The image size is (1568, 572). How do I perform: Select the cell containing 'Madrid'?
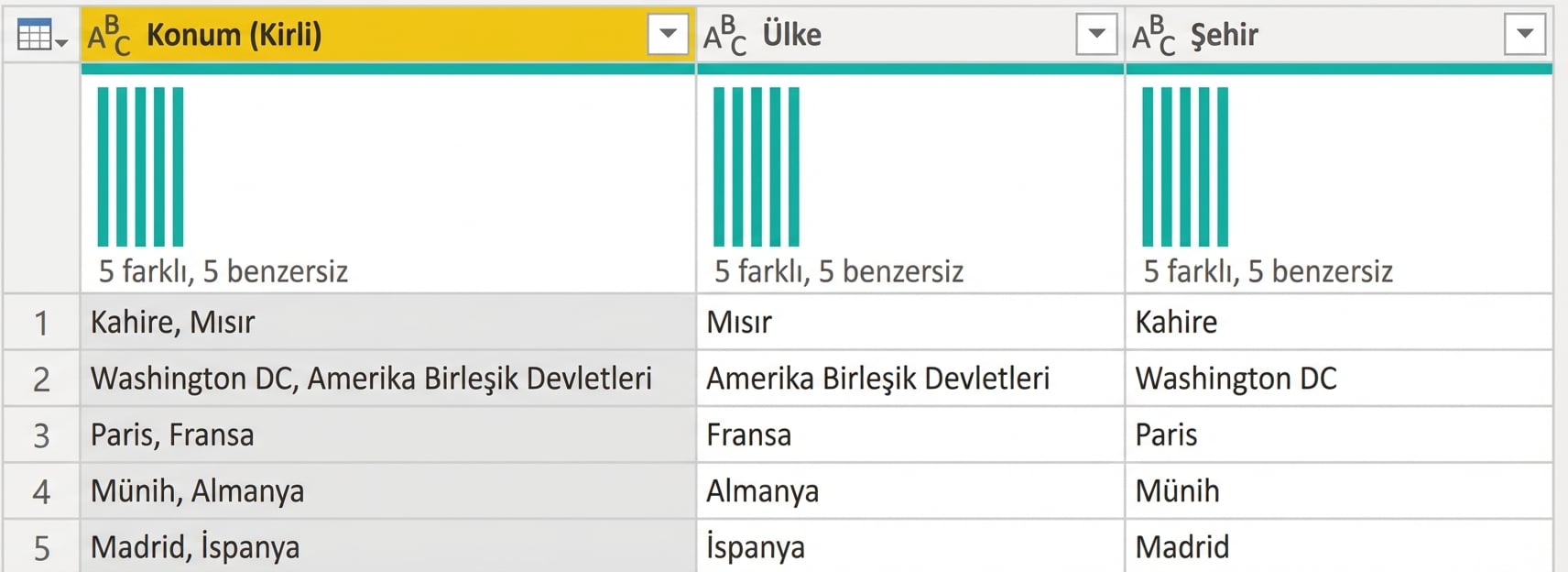pos(1181,546)
